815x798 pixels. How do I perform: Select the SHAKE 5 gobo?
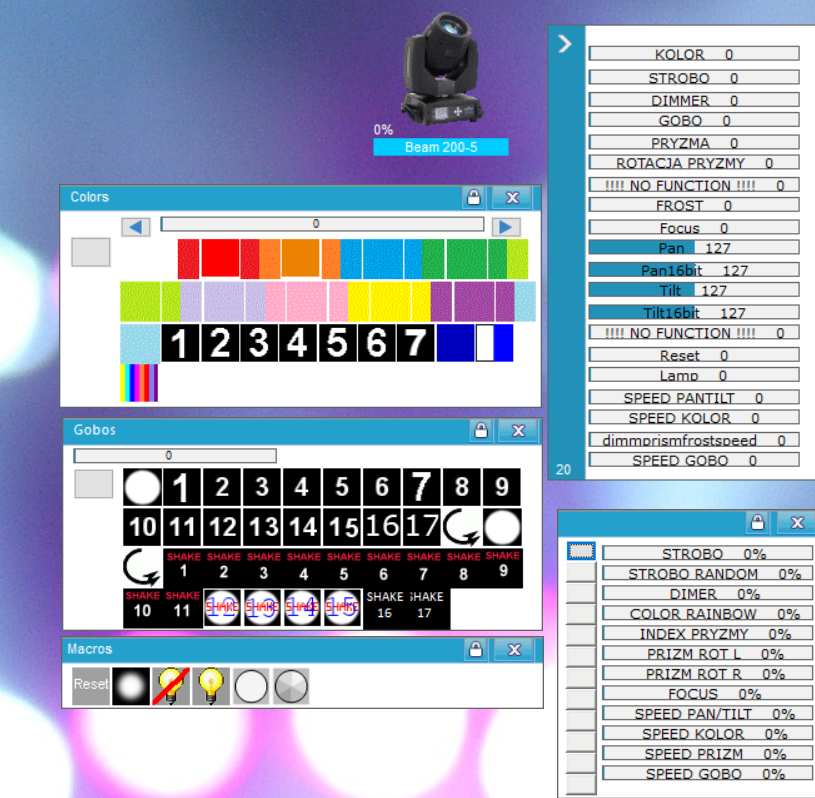point(343,567)
